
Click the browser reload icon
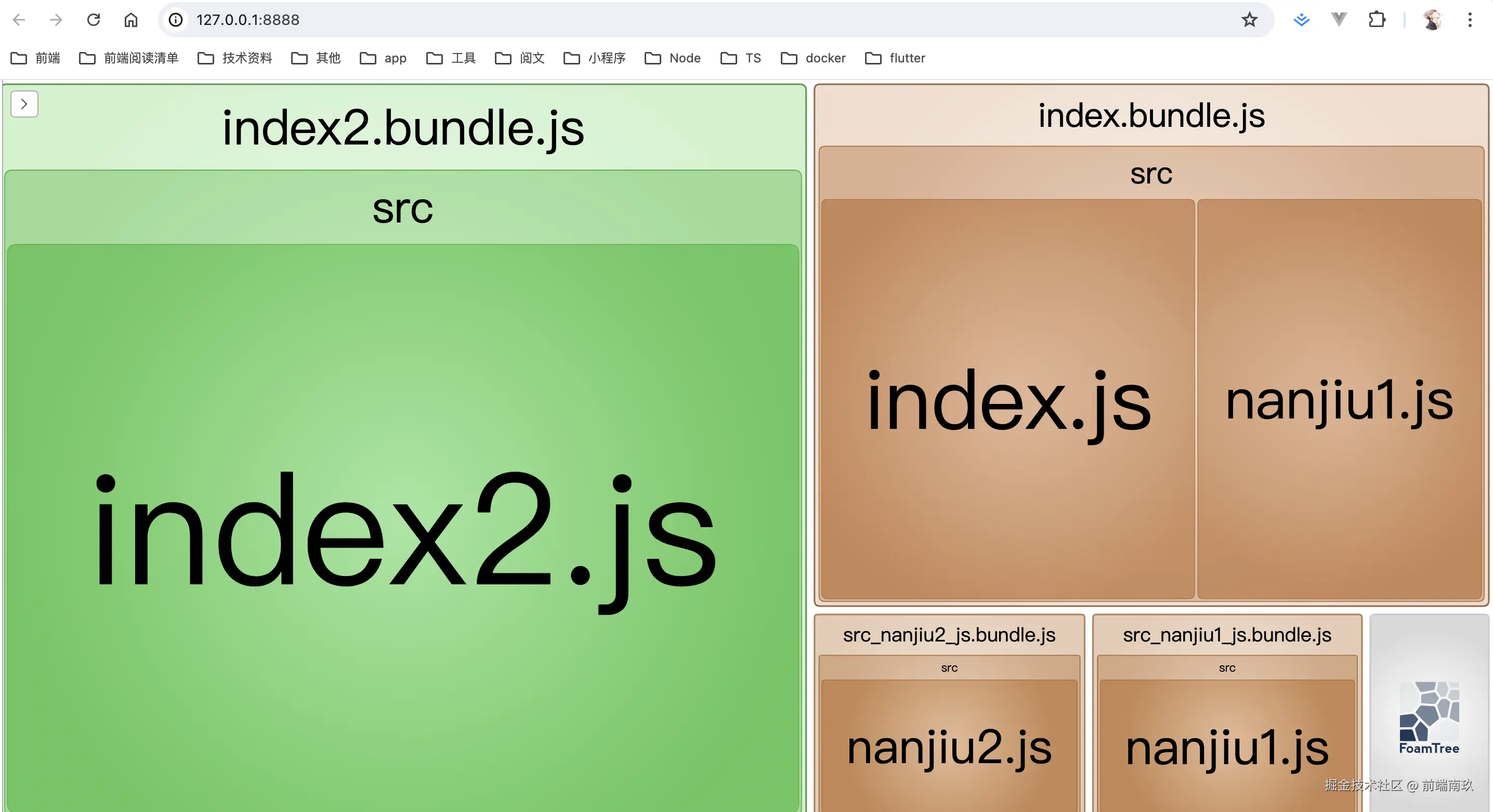click(94, 20)
